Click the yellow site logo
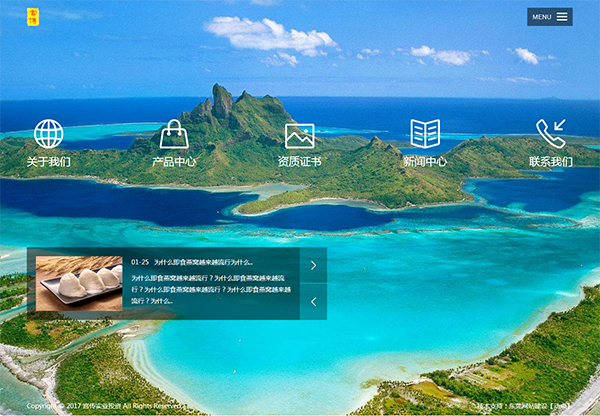The width and height of the screenshot is (600, 416). [33, 17]
